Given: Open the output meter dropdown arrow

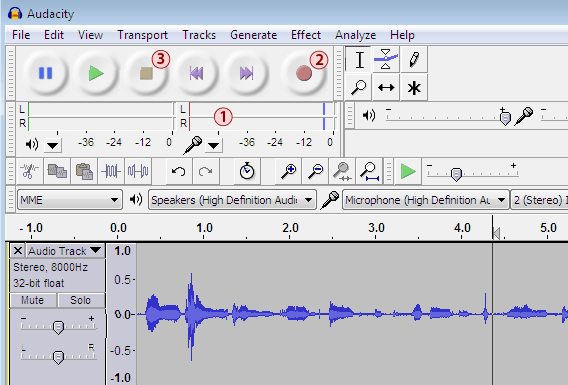Looking at the screenshot, I should pyautogui.click(x=53, y=146).
